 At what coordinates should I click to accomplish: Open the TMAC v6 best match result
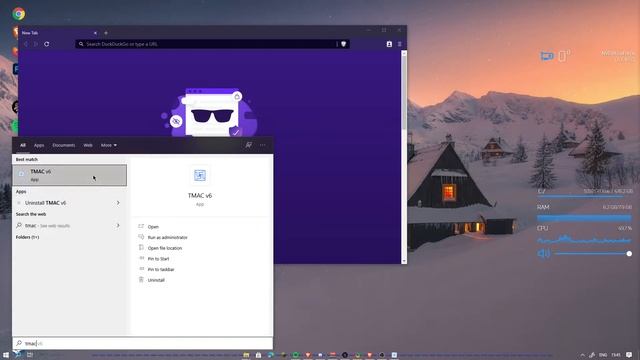pyautogui.click(x=69, y=175)
